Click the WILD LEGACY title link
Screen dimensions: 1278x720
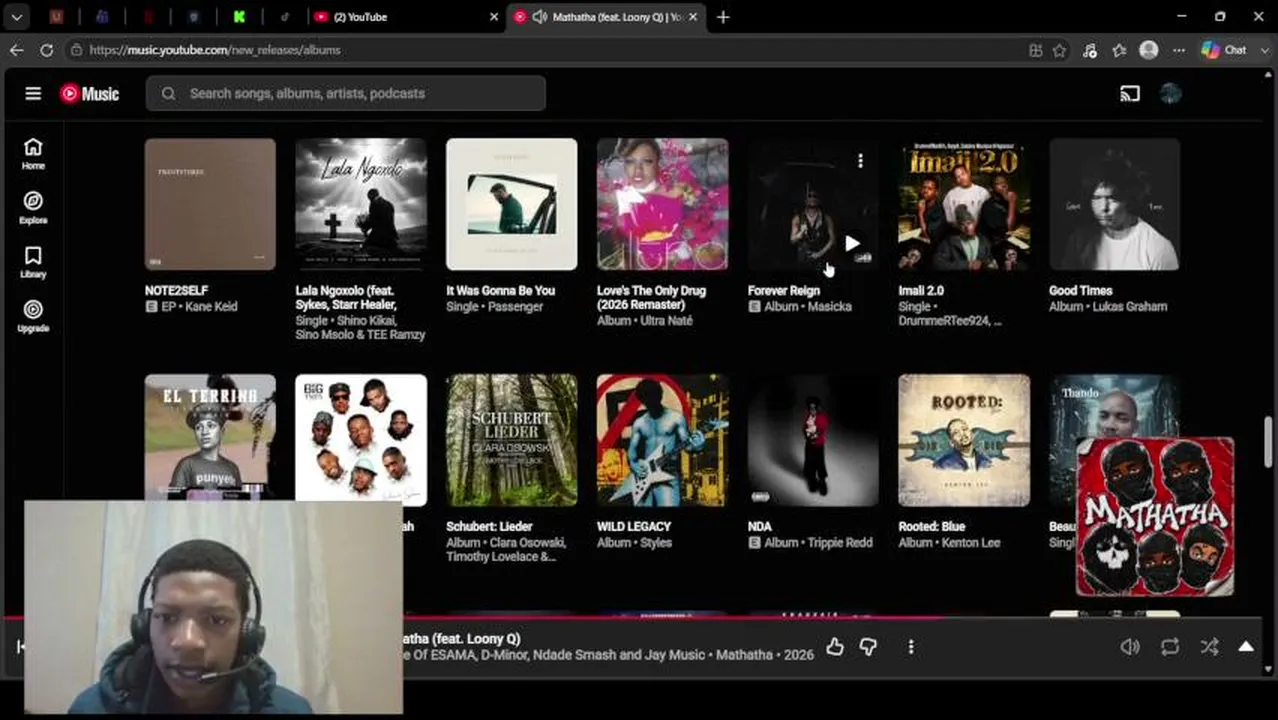[634, 526]
